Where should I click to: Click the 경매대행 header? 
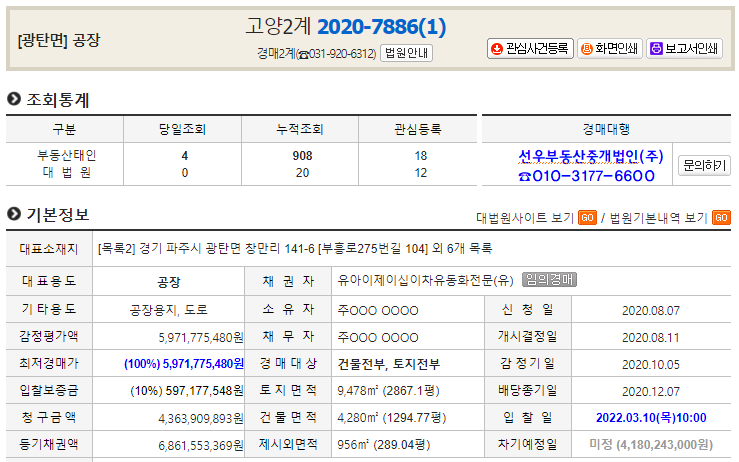tap(606, 129)
